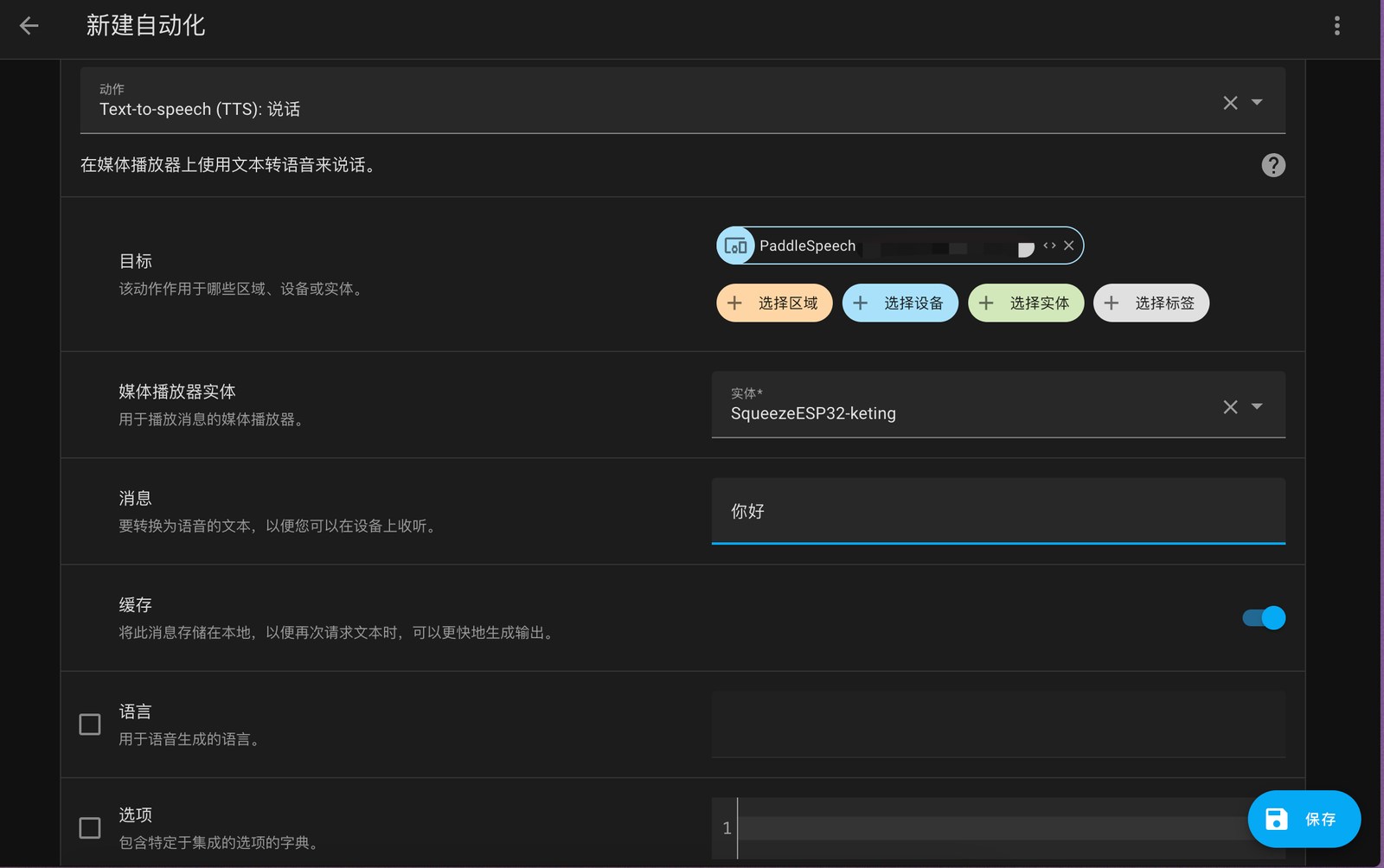Toggle the 缓存 cache switch
1384x868 pixels.
(1264, 617)
